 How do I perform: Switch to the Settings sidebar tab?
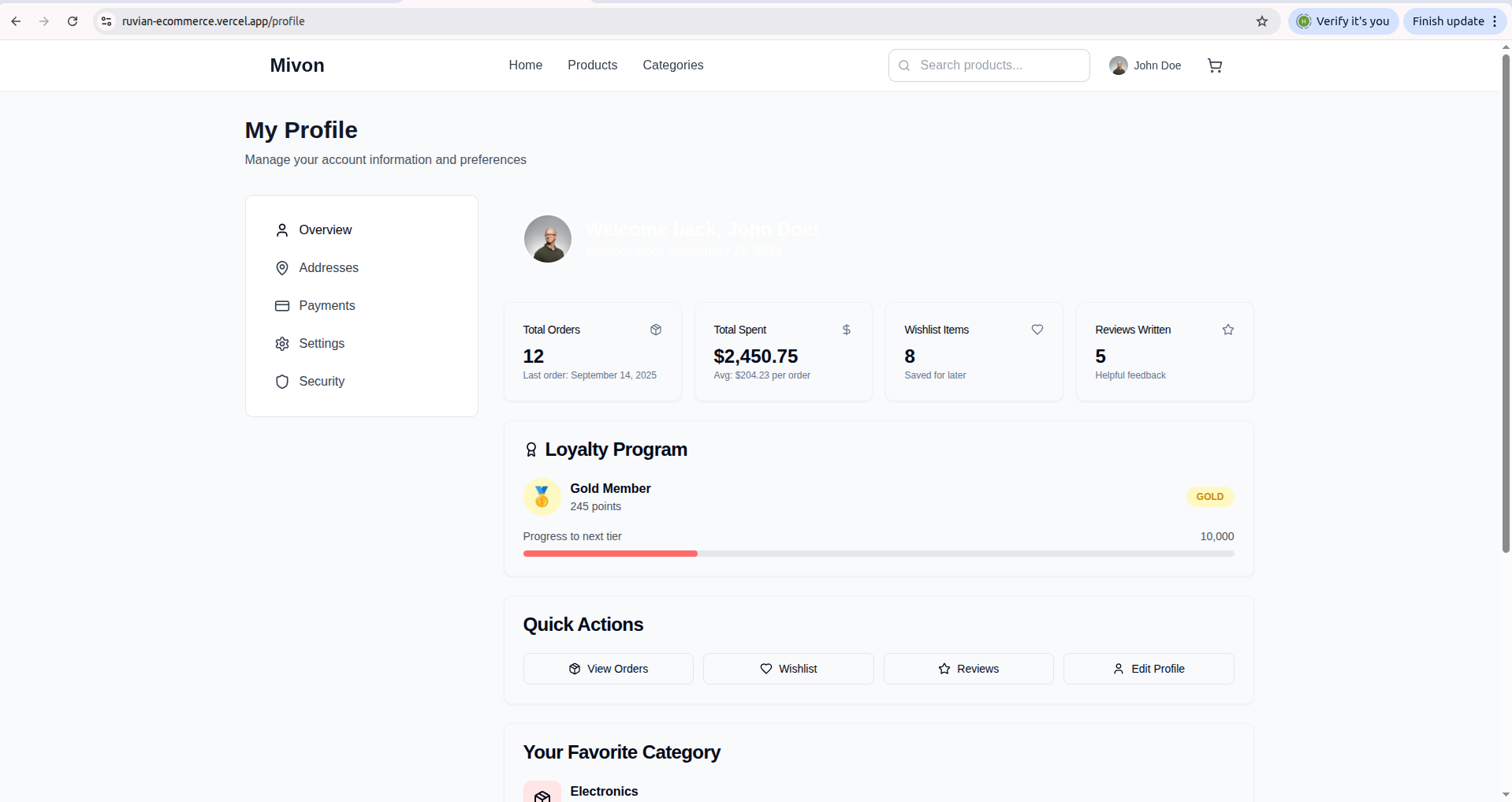pyautogui.click(x=362, y=344)
